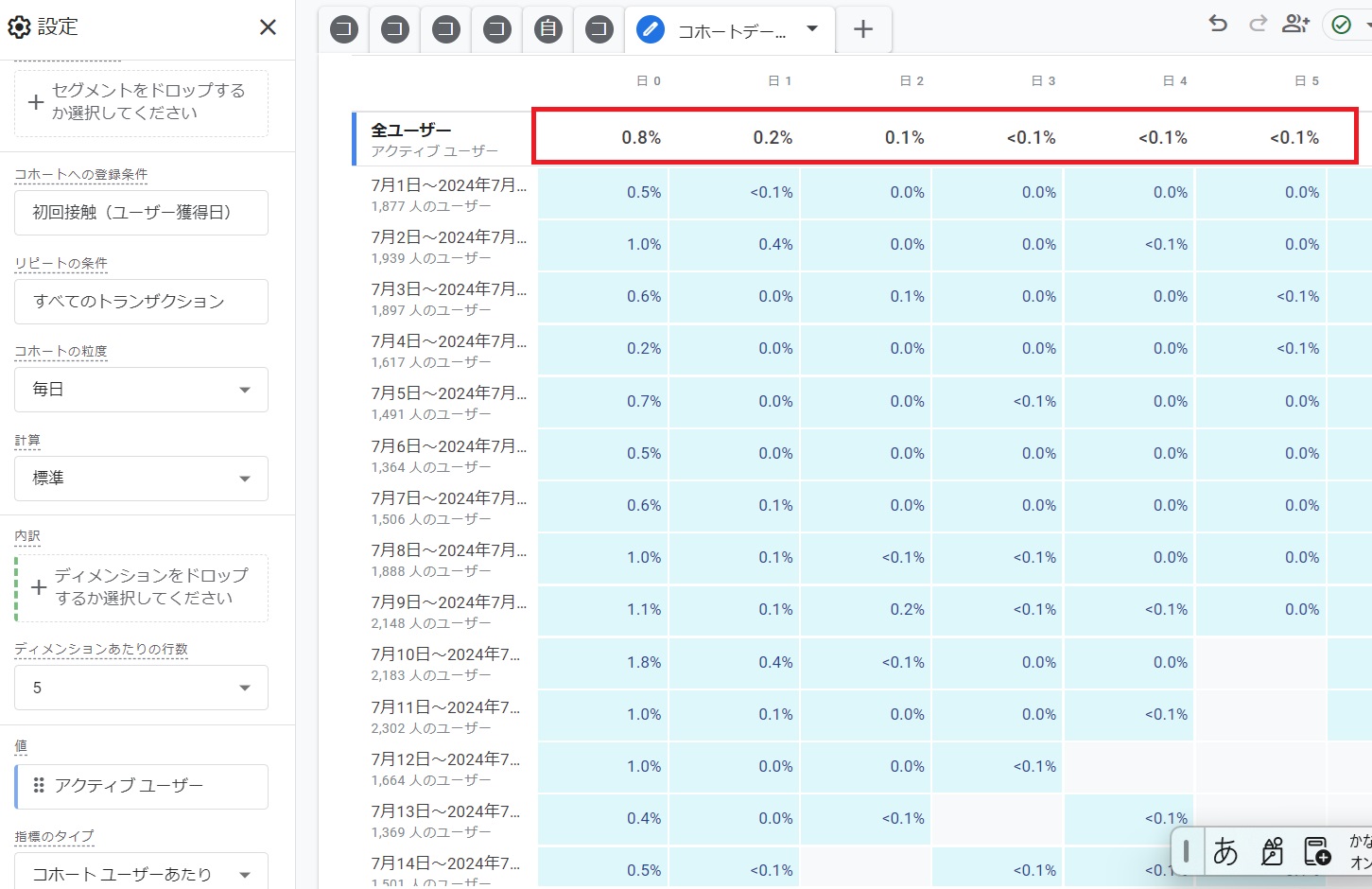Close the 設定 settings panel

coord(268,27)
